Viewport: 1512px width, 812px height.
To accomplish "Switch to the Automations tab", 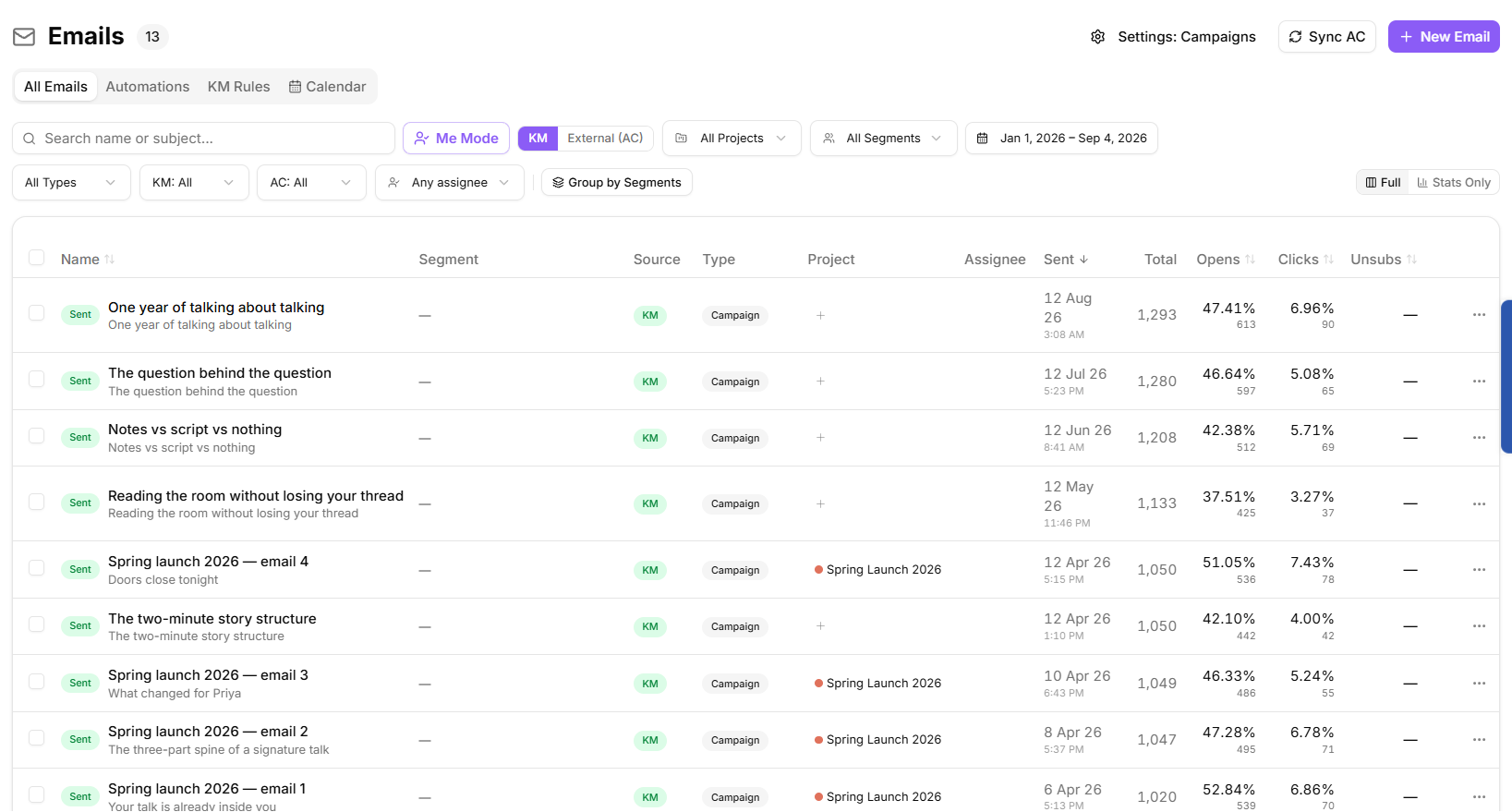I will (x=148, y=87).
